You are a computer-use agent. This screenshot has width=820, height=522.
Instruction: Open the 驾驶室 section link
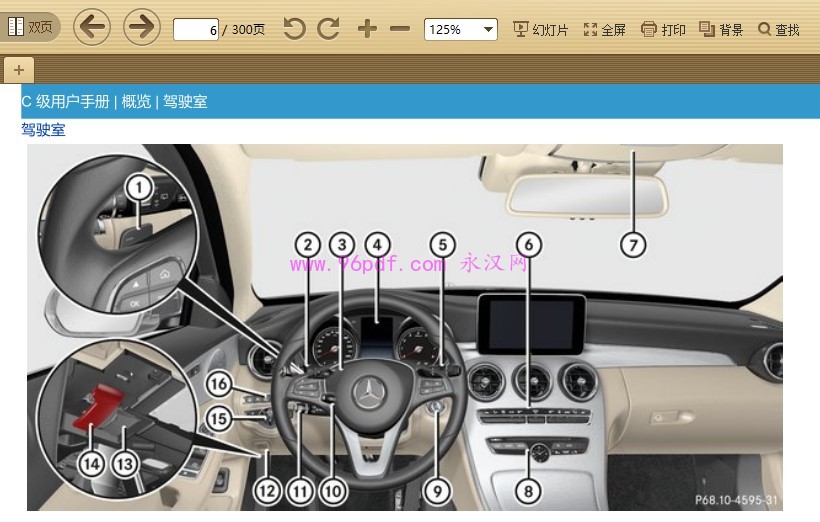pyautogui.click(x=43, y=130)
